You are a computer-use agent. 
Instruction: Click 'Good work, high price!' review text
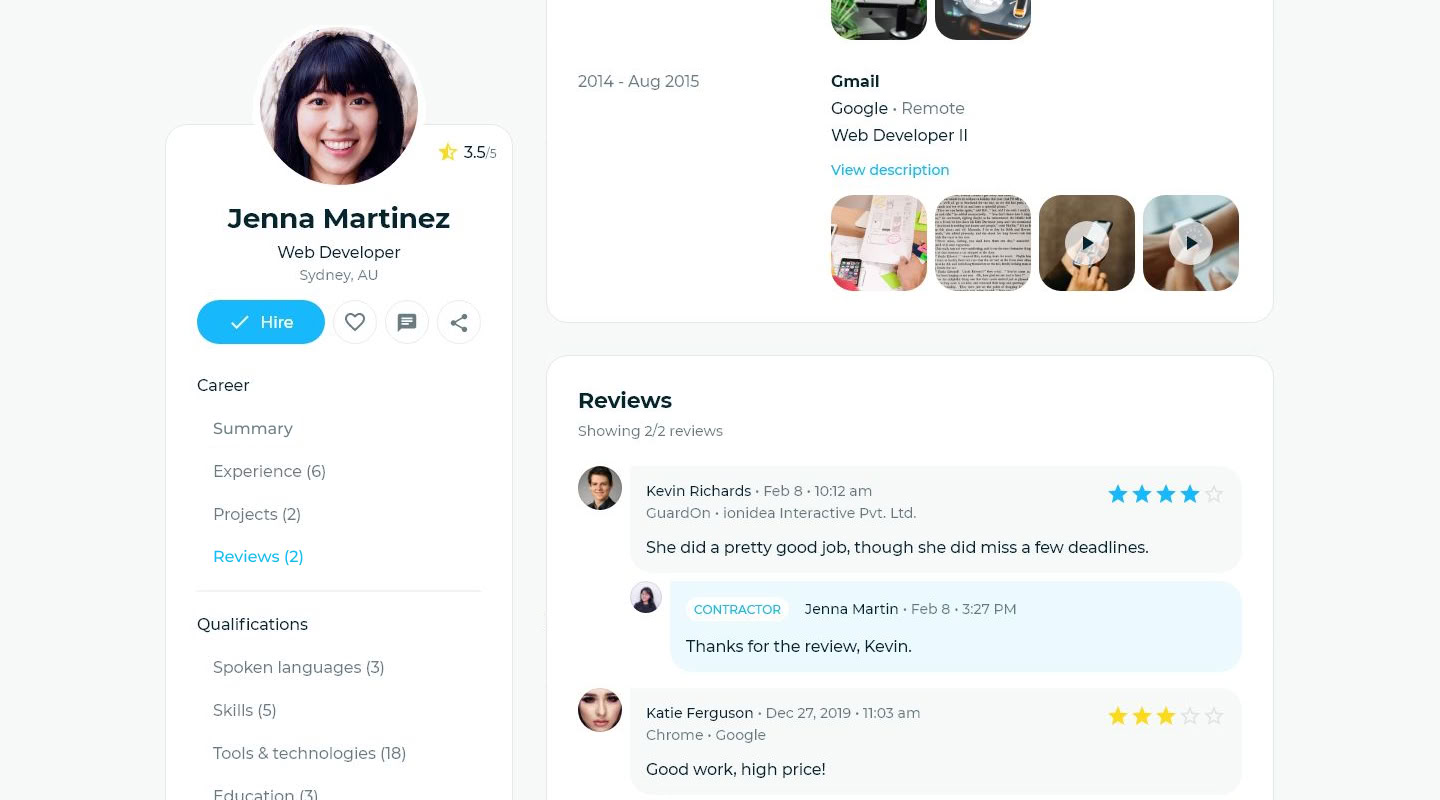[x=736, y=769]
